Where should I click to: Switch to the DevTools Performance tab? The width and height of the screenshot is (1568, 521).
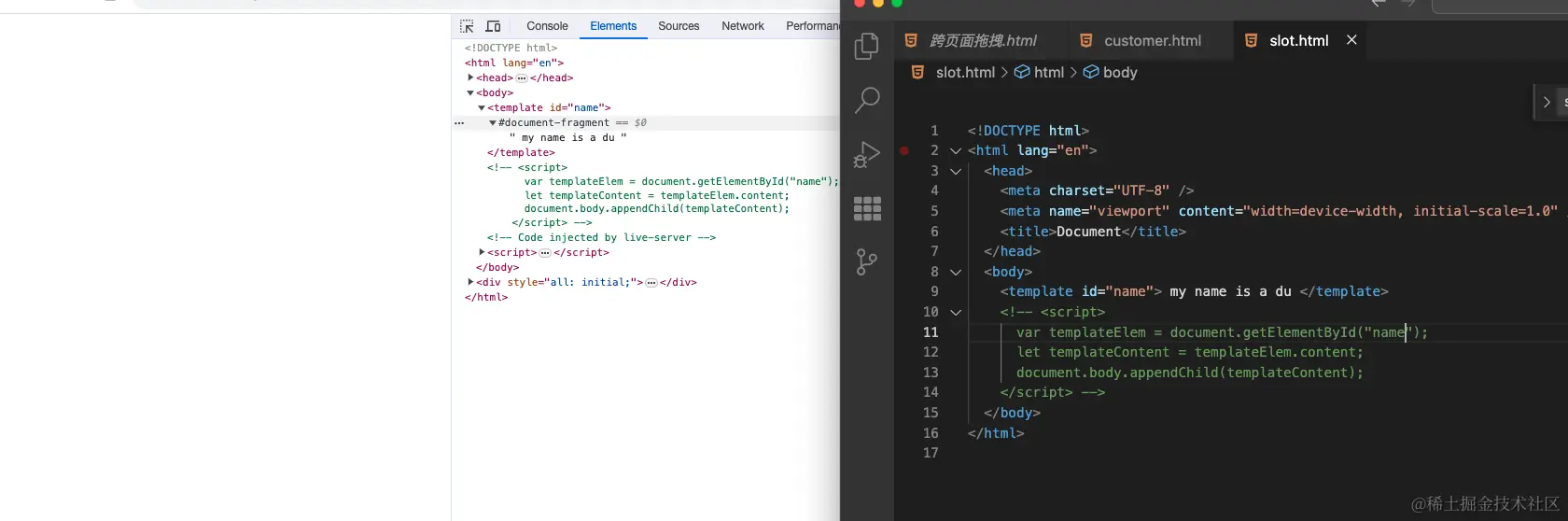point(812,26)
